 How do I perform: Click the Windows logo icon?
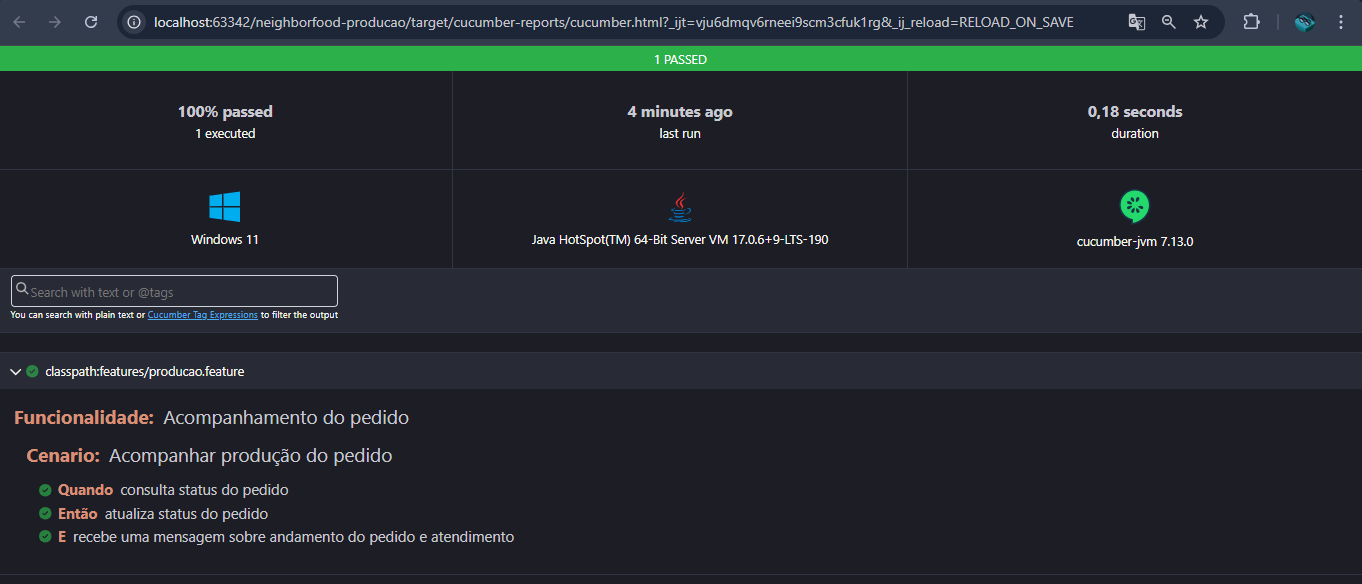(225, 207)
